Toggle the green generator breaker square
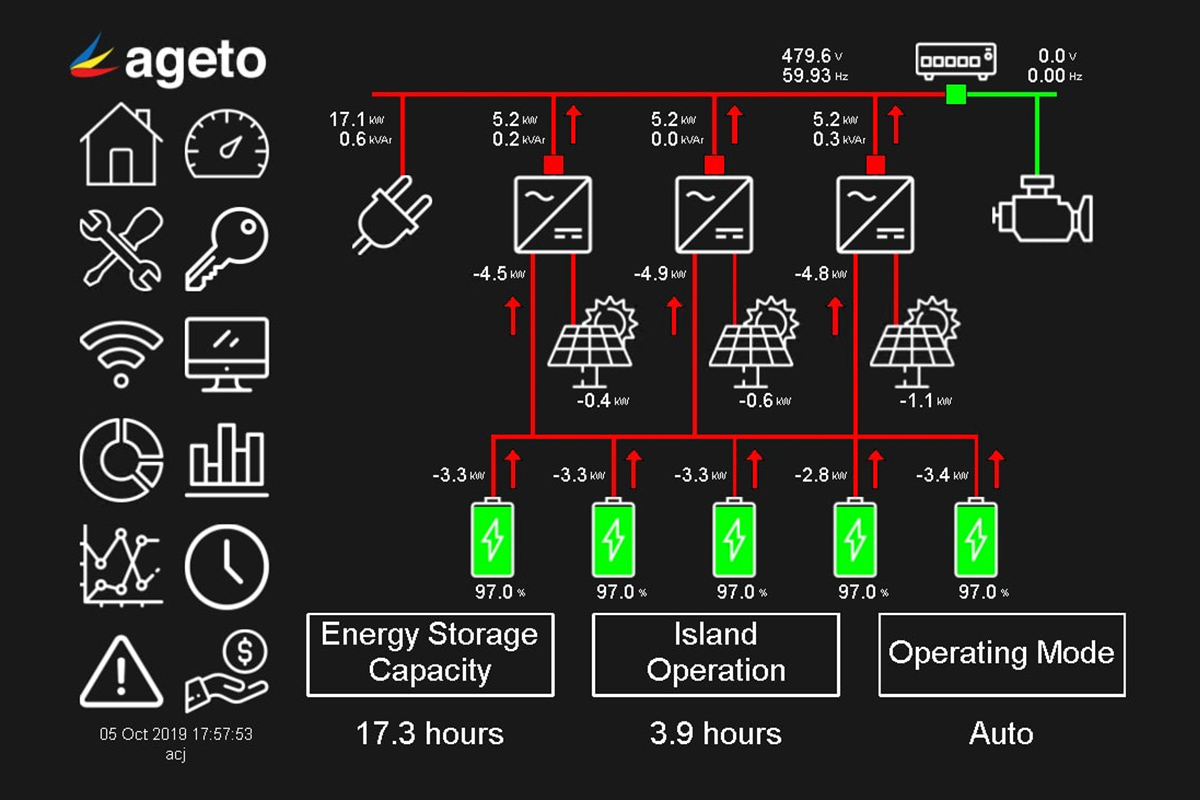 point(956,95)
